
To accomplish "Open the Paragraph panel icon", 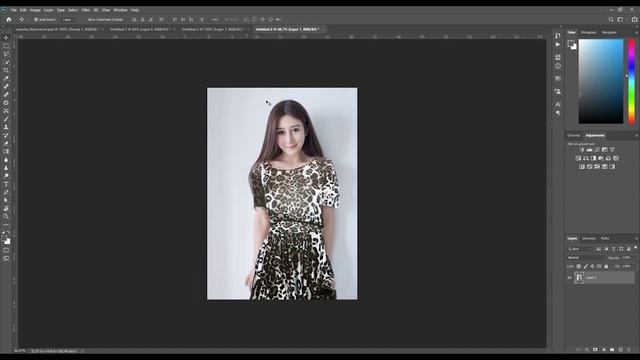I will (558, 113).
